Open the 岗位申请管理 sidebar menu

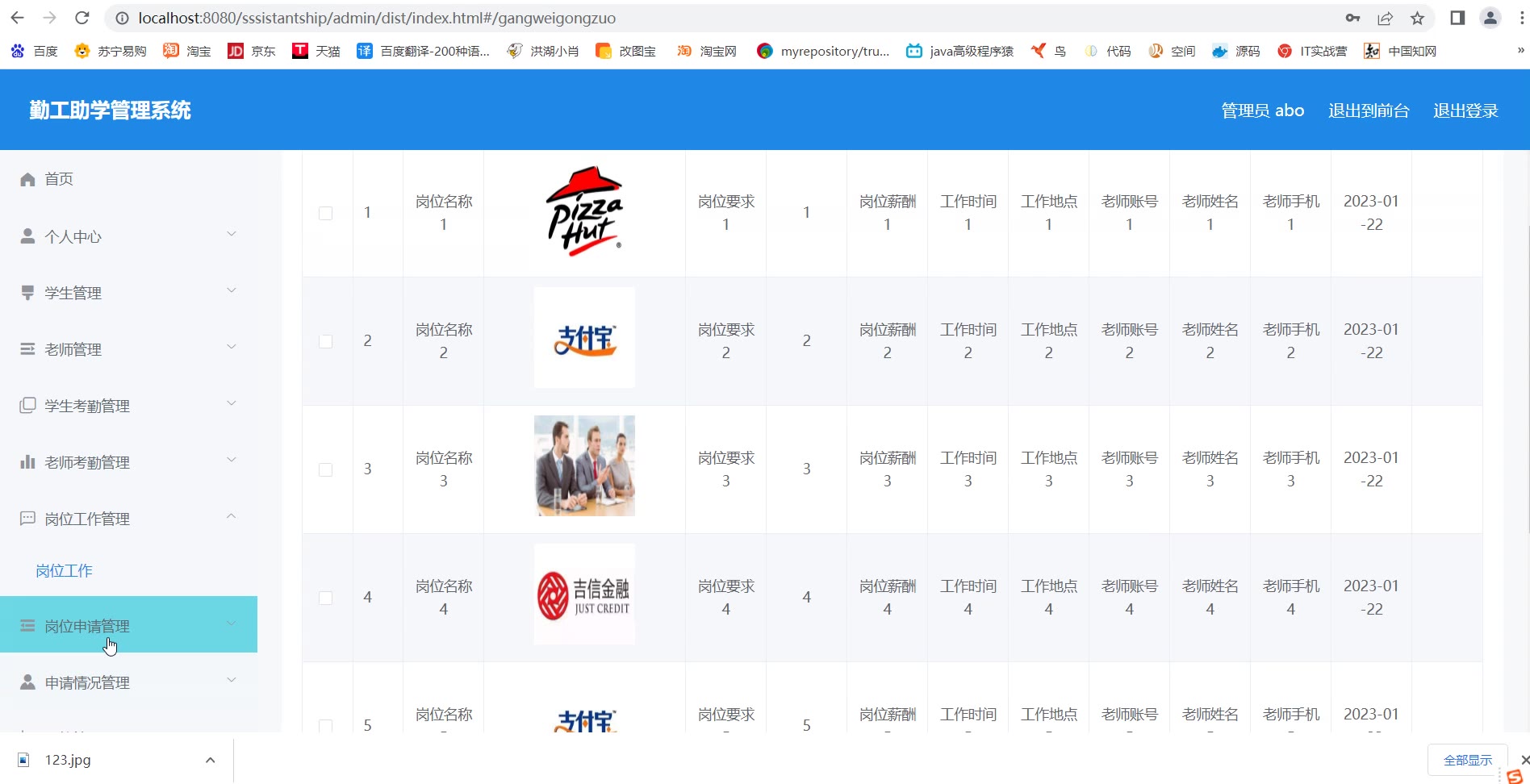(129, 624)
